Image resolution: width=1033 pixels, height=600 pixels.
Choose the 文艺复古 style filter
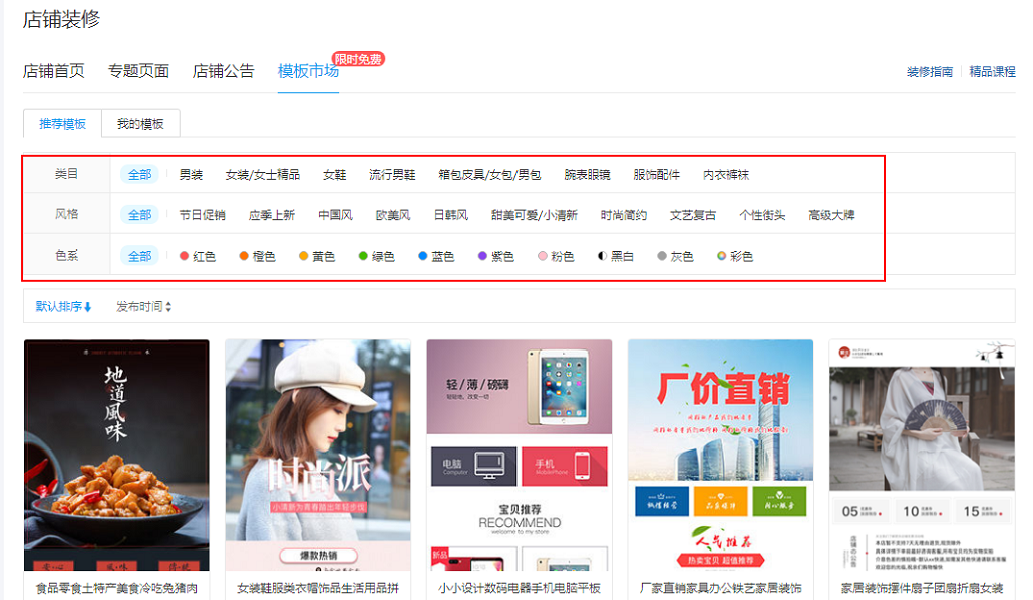[x=692, y=215]
